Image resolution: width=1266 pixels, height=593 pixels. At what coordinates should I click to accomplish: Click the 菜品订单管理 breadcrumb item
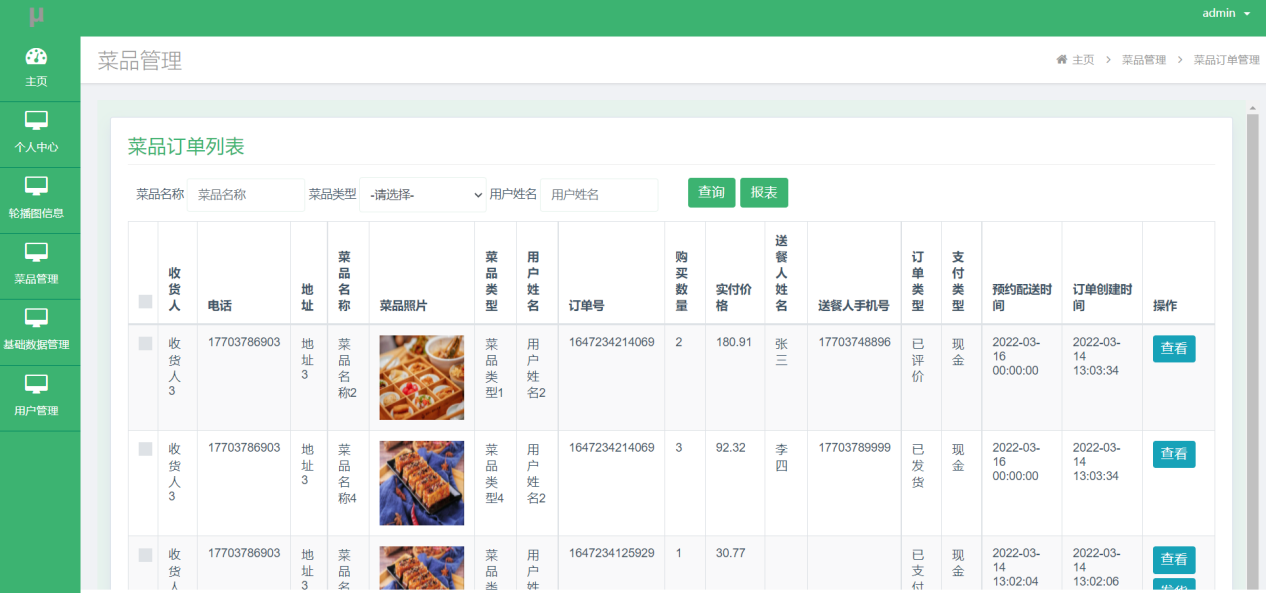pos(1227,60)
